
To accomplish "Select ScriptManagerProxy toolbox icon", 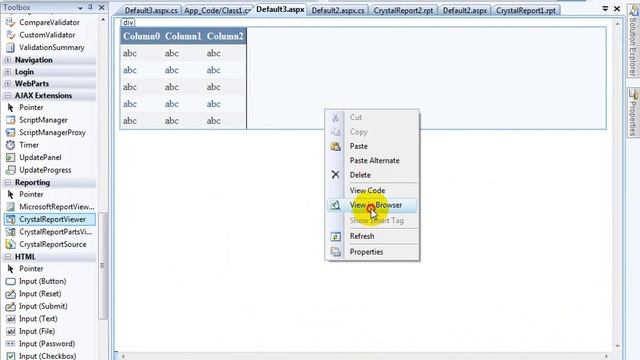I will pyautogui.click(x=11, y=133).
